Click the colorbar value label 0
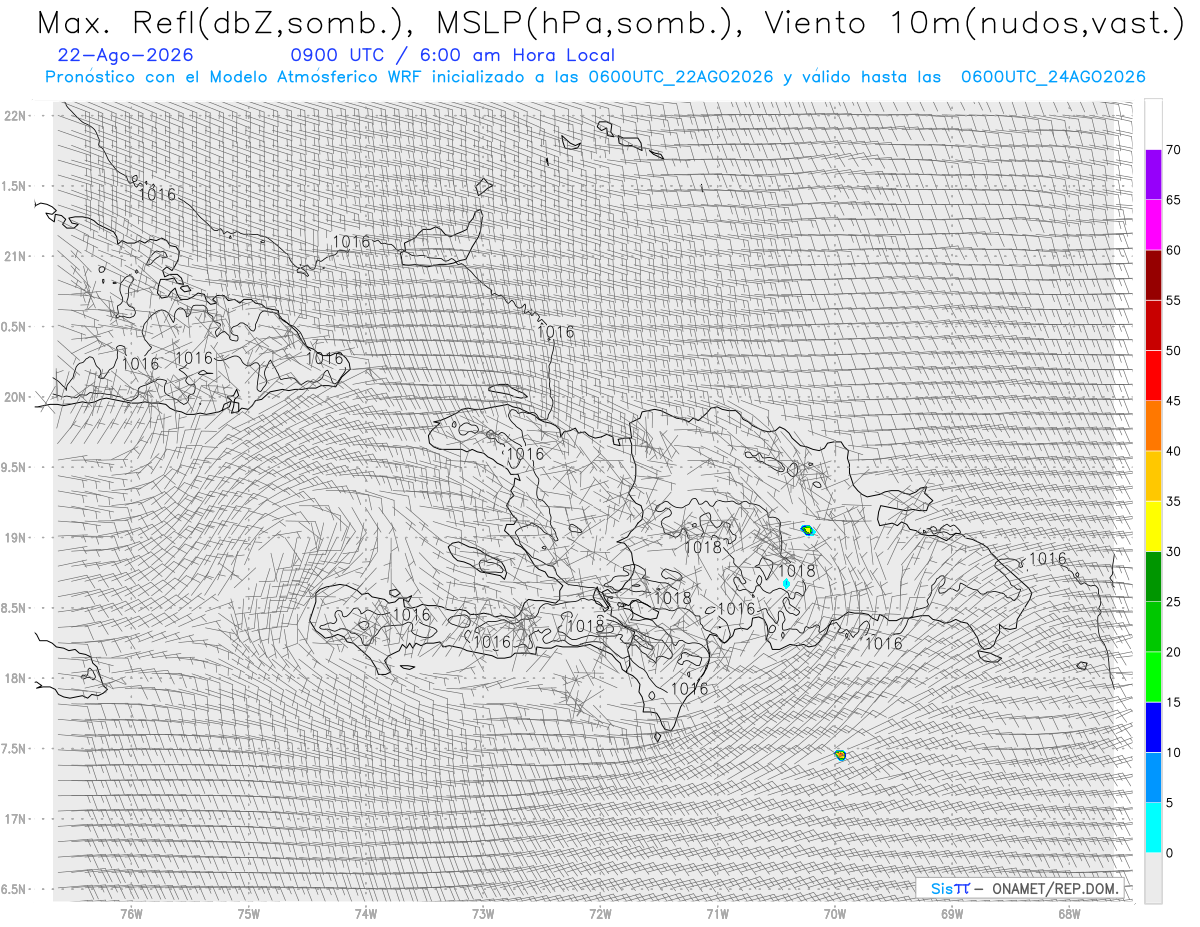The width and height of the screenshot is (1200, 927). (x=1169, y=853)
